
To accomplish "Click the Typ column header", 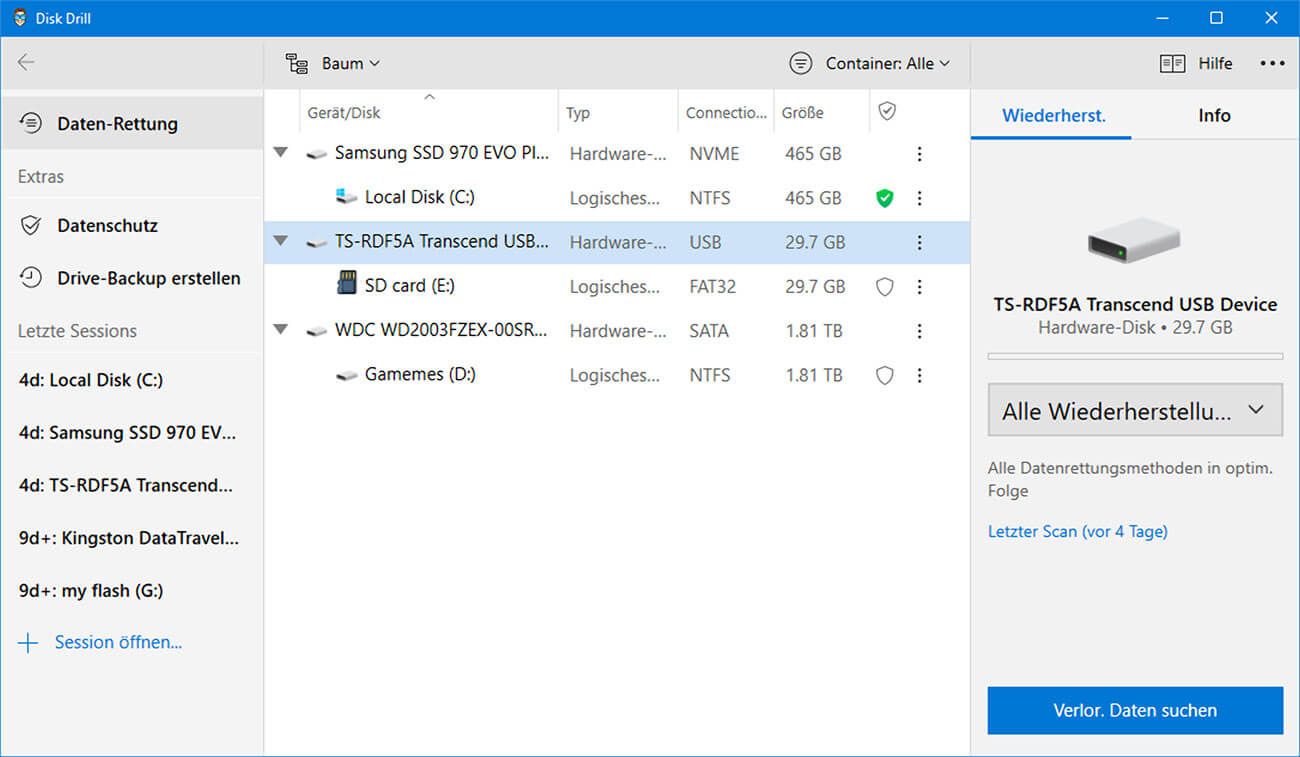I will 578,113.
